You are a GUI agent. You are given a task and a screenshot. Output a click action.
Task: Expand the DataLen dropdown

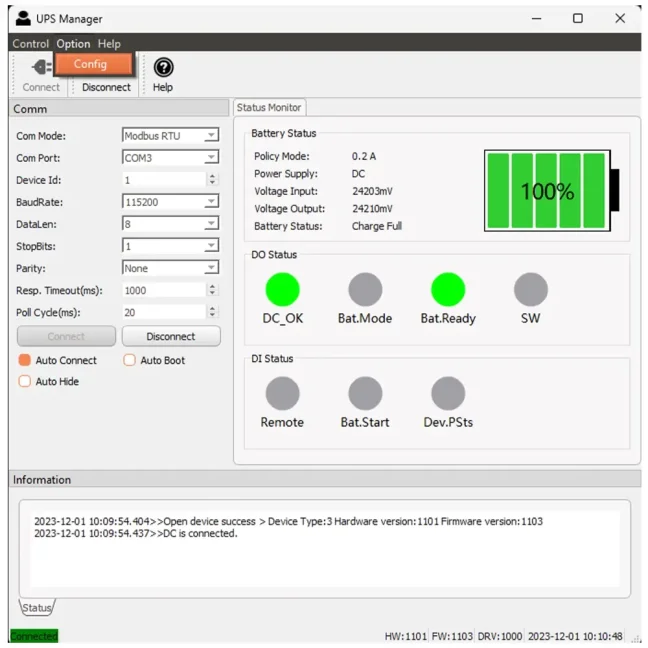pos(170,224)
